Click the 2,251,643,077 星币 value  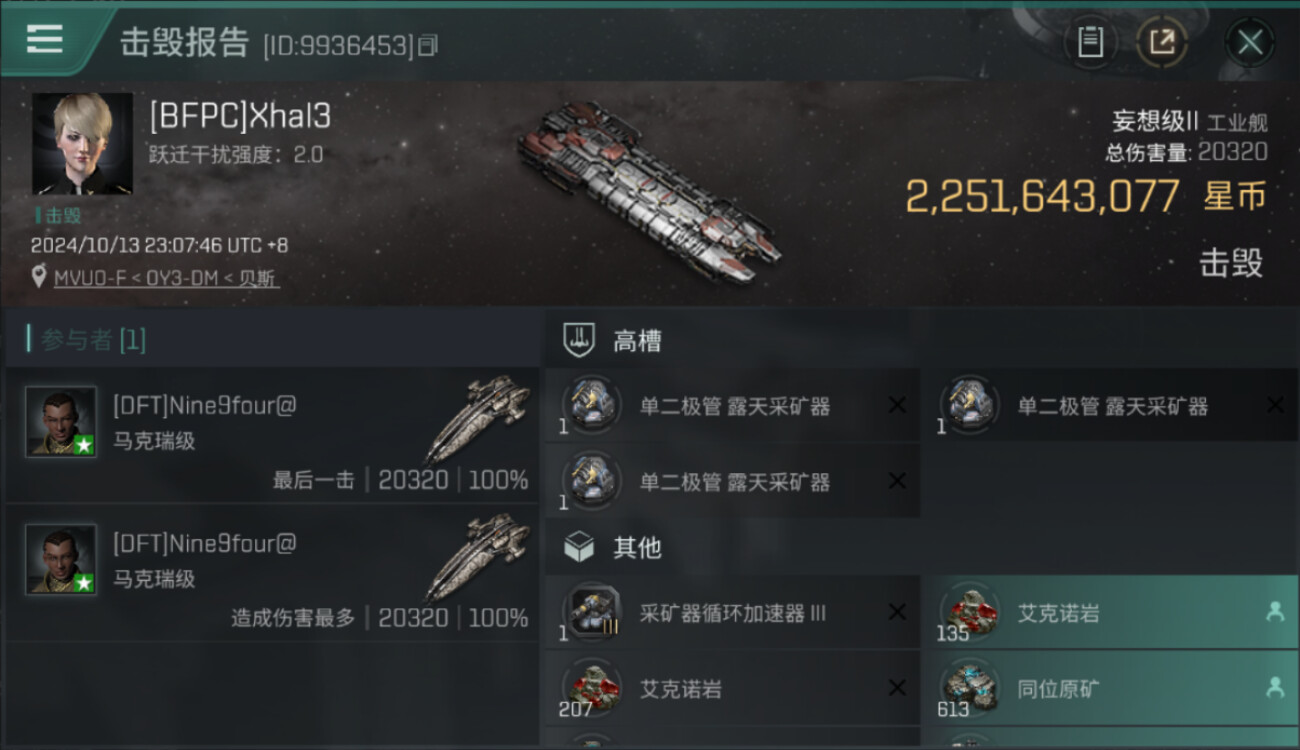(x=1086, y=196)
